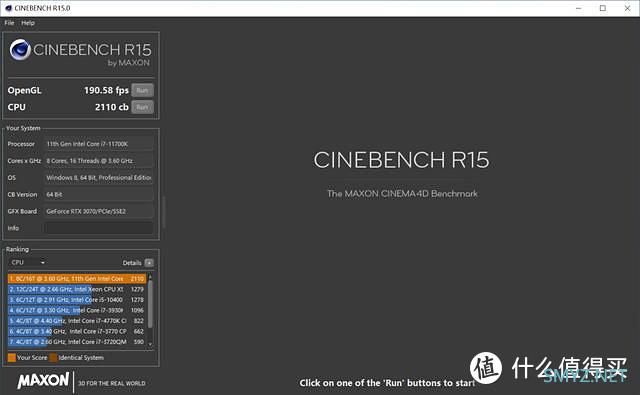Screen dimensions: 640x395
Task: Click ranking list scroll up arrow
Action: (150, 277)
